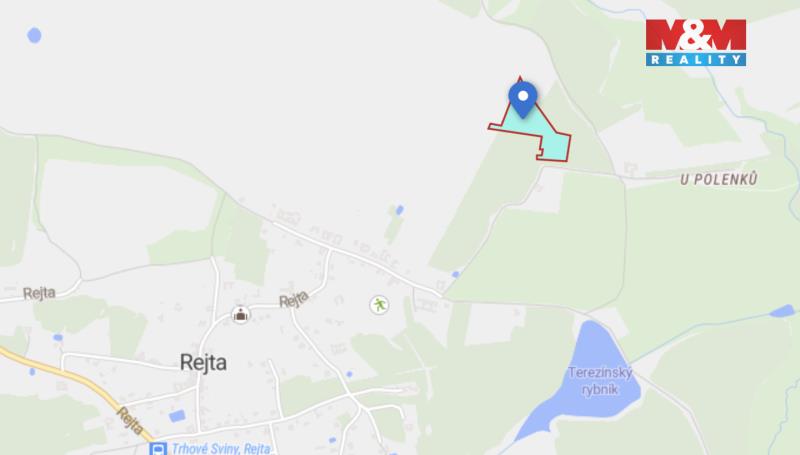Click the small pond in top-left corner

(x=34, y=35)
